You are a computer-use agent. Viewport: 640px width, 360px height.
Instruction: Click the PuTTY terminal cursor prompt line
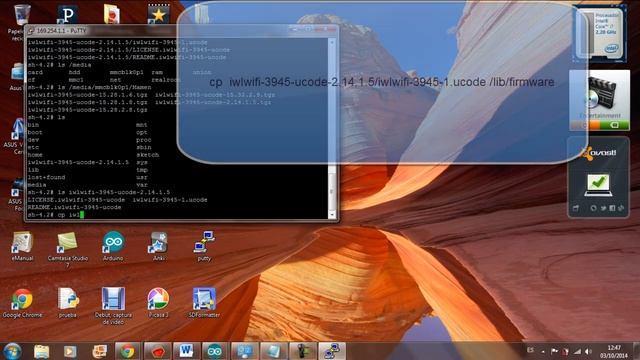tap(56, 215)
